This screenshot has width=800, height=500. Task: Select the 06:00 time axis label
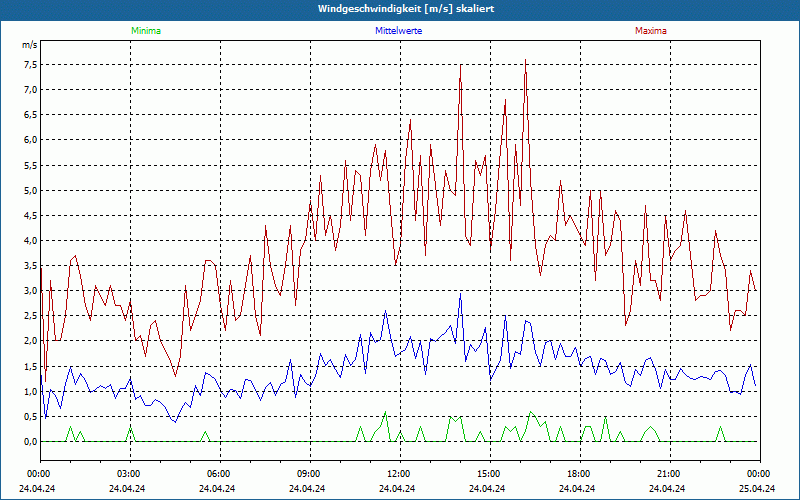click(219, 474)
